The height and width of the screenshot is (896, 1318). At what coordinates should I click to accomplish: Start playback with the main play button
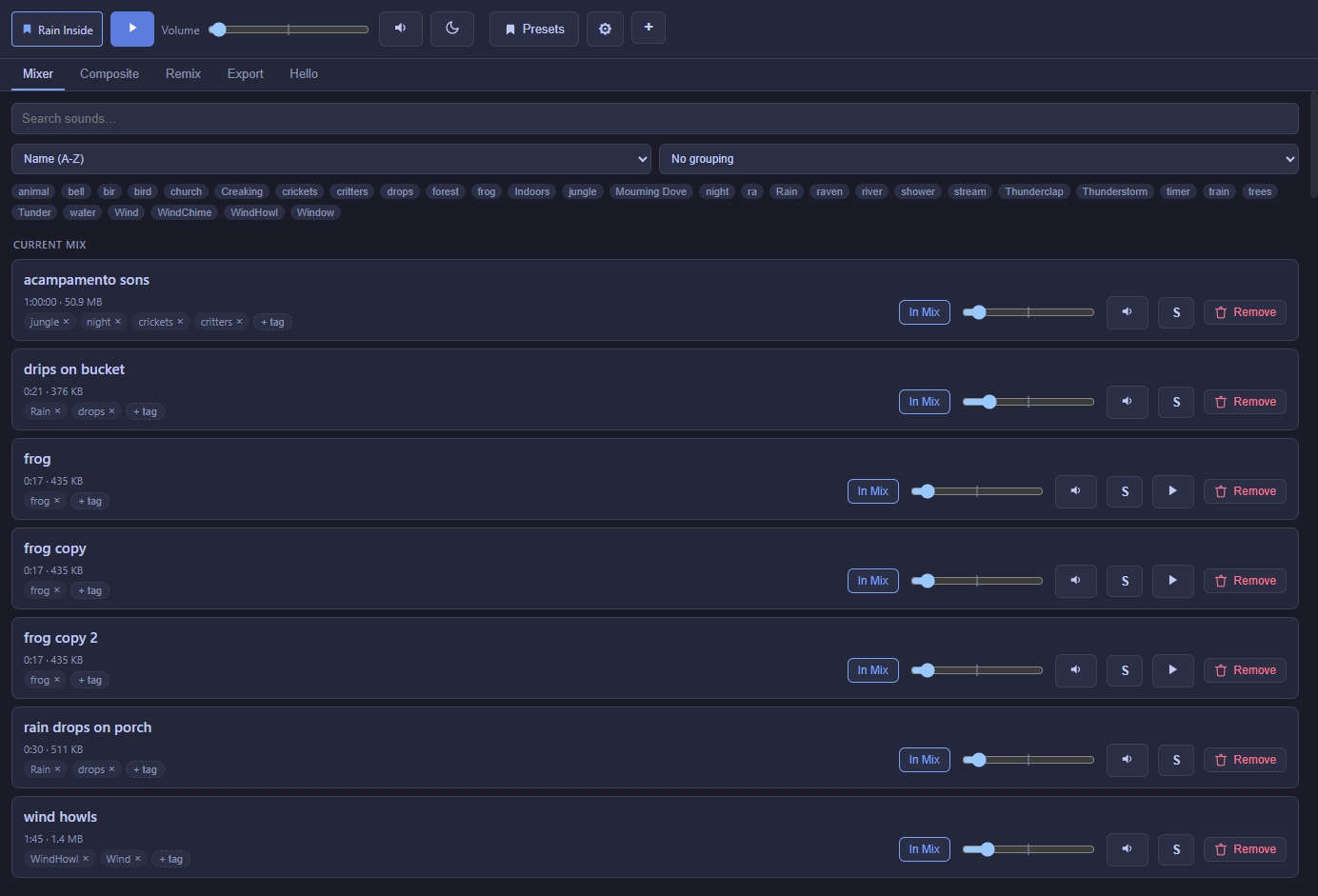[x=132, y=29]
